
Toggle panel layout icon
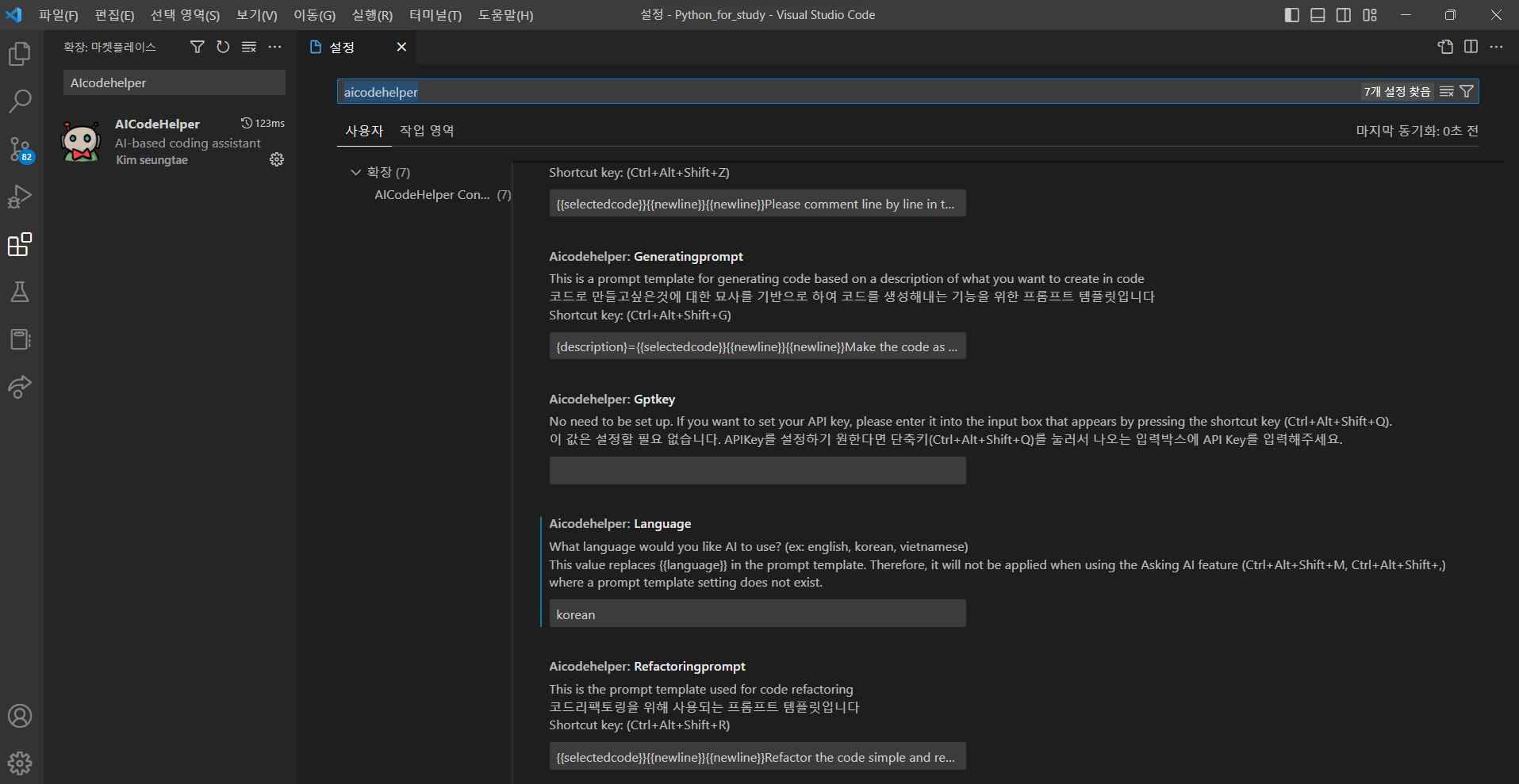1318,15
